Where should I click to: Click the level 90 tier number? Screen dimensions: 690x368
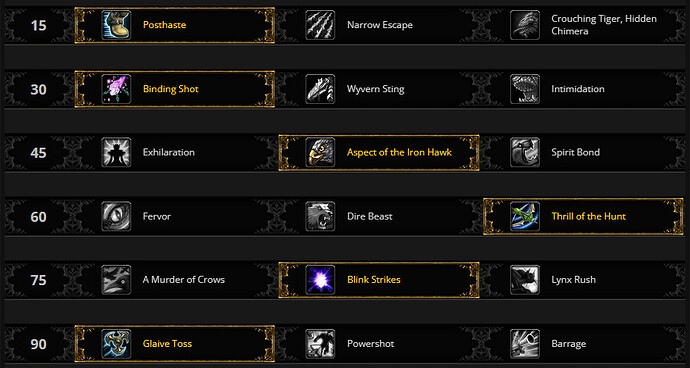pyautogui.click(x=39, y=344)
